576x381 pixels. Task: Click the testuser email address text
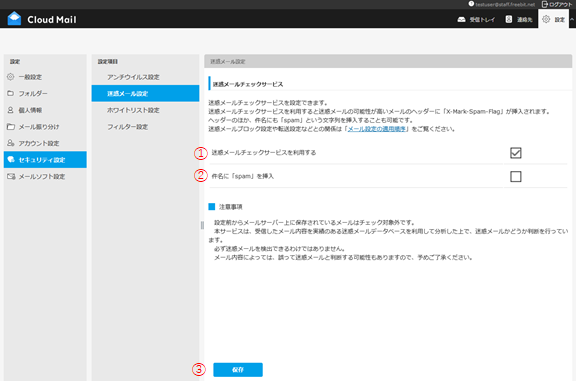[505, 4]
